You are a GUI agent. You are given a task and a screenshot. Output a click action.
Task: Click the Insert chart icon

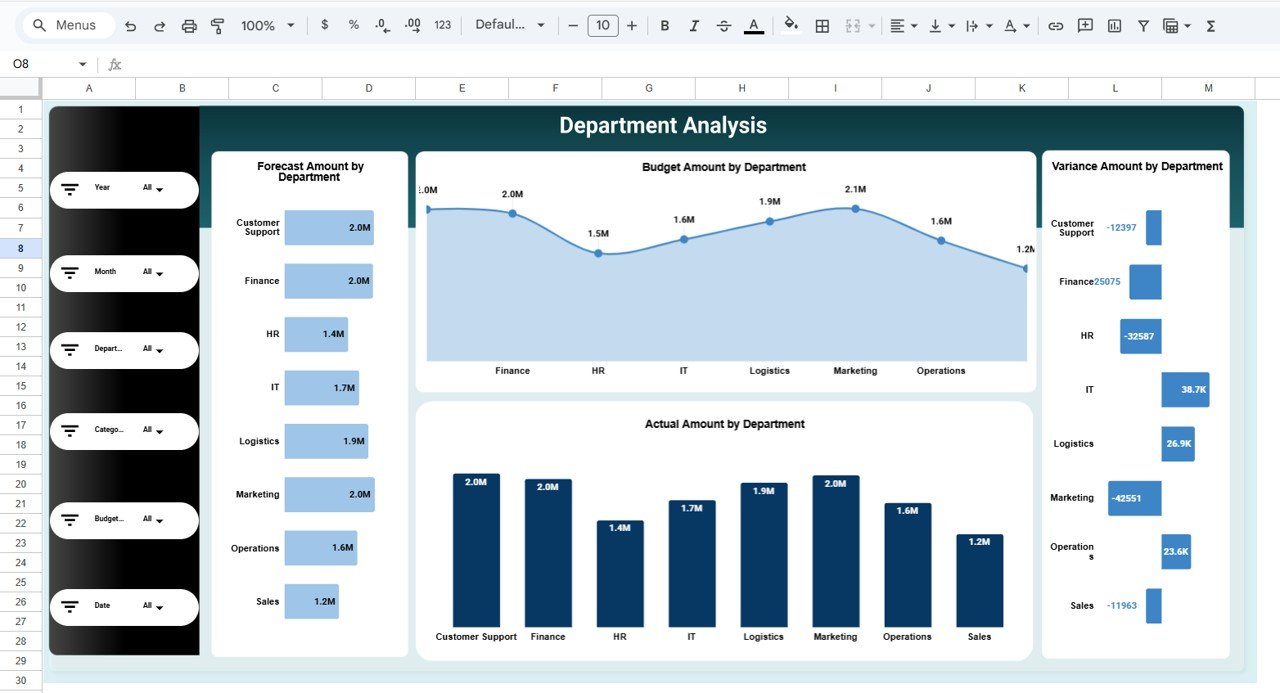point(1114,26)
